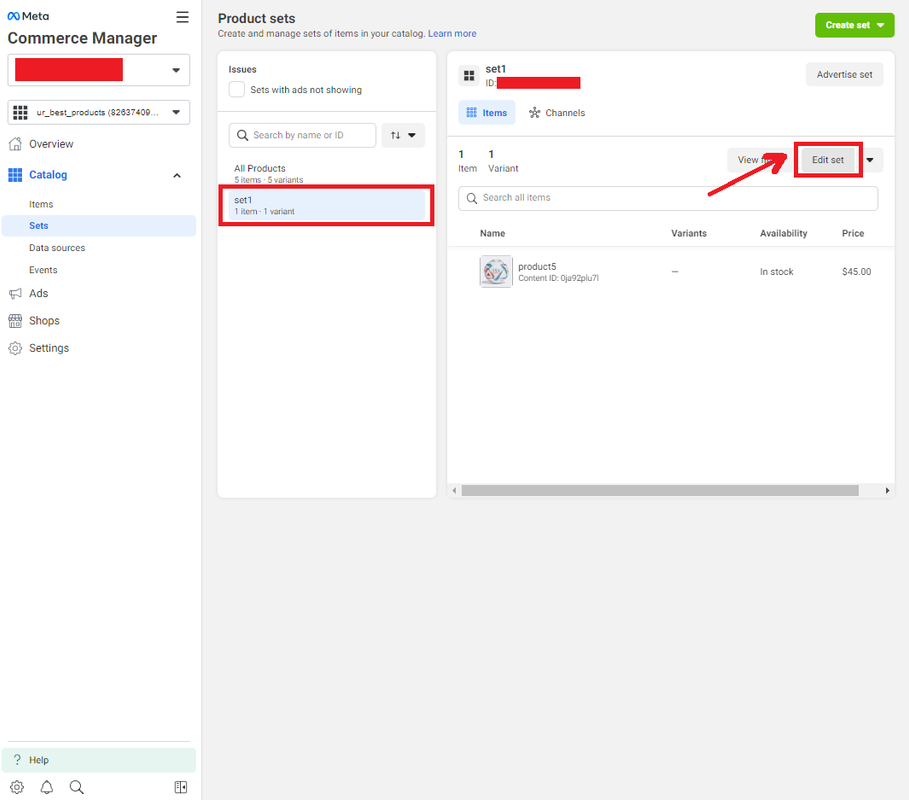Click the product5 thumbnail image
909x800 pixels.
pos(496,271)
